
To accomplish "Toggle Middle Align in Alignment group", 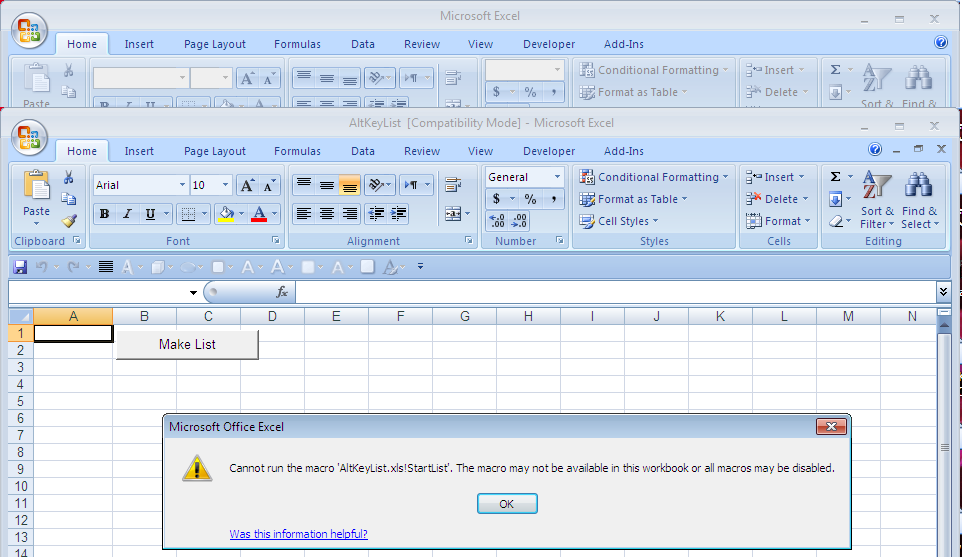I will [326, 184].
